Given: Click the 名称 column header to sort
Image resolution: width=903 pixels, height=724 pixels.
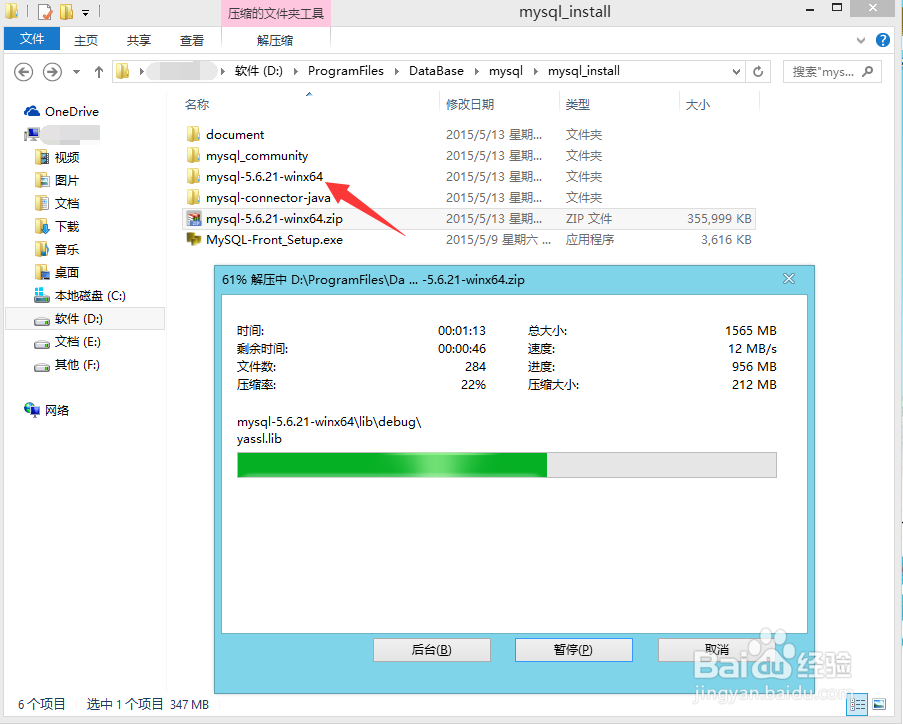Looking at the screenshot, I should (x=197, y=103).
